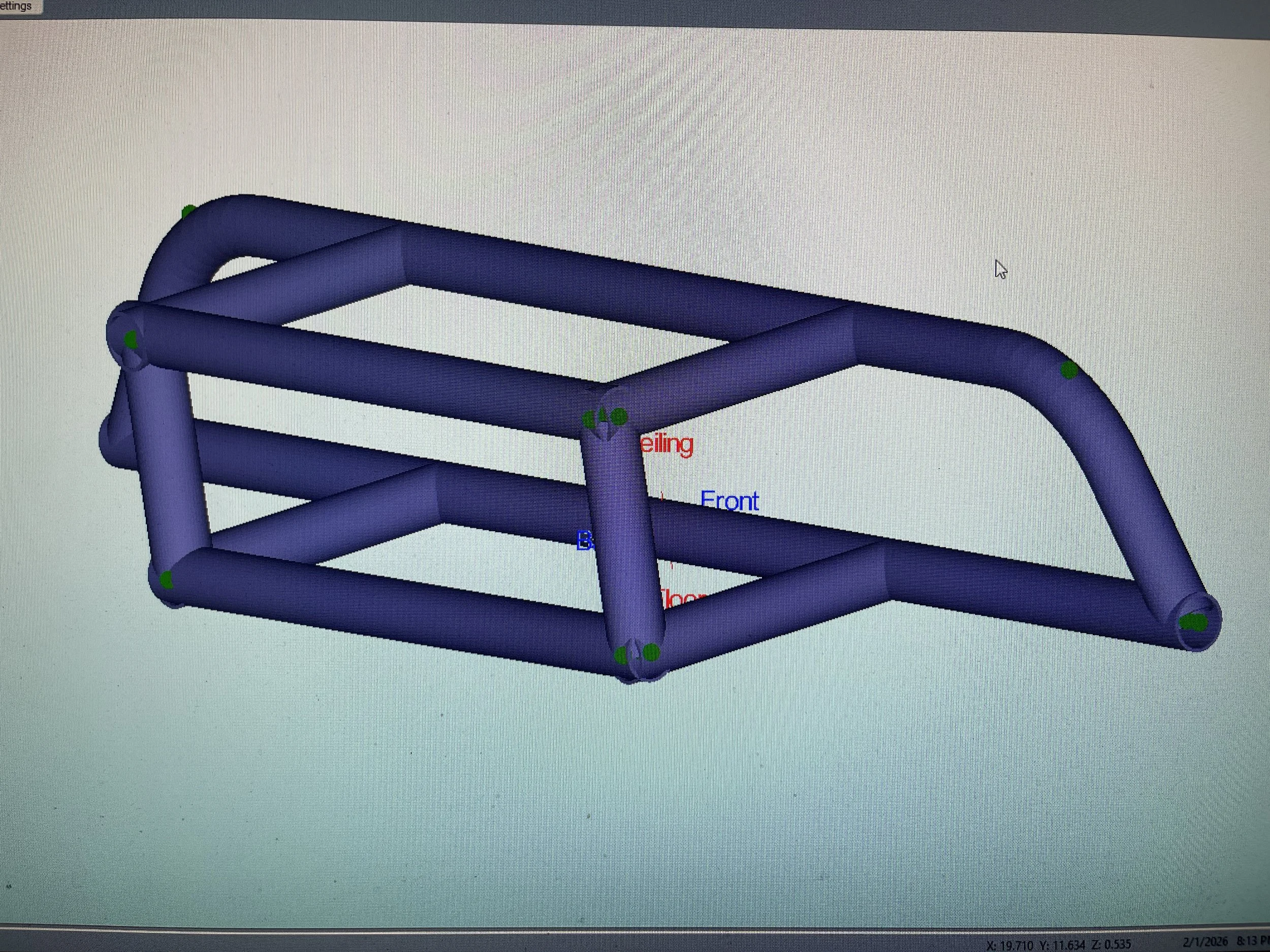Screen dimensions: 1270x952
Task: Click the green node at the upper-left frame corner
Action: [131, 340]
